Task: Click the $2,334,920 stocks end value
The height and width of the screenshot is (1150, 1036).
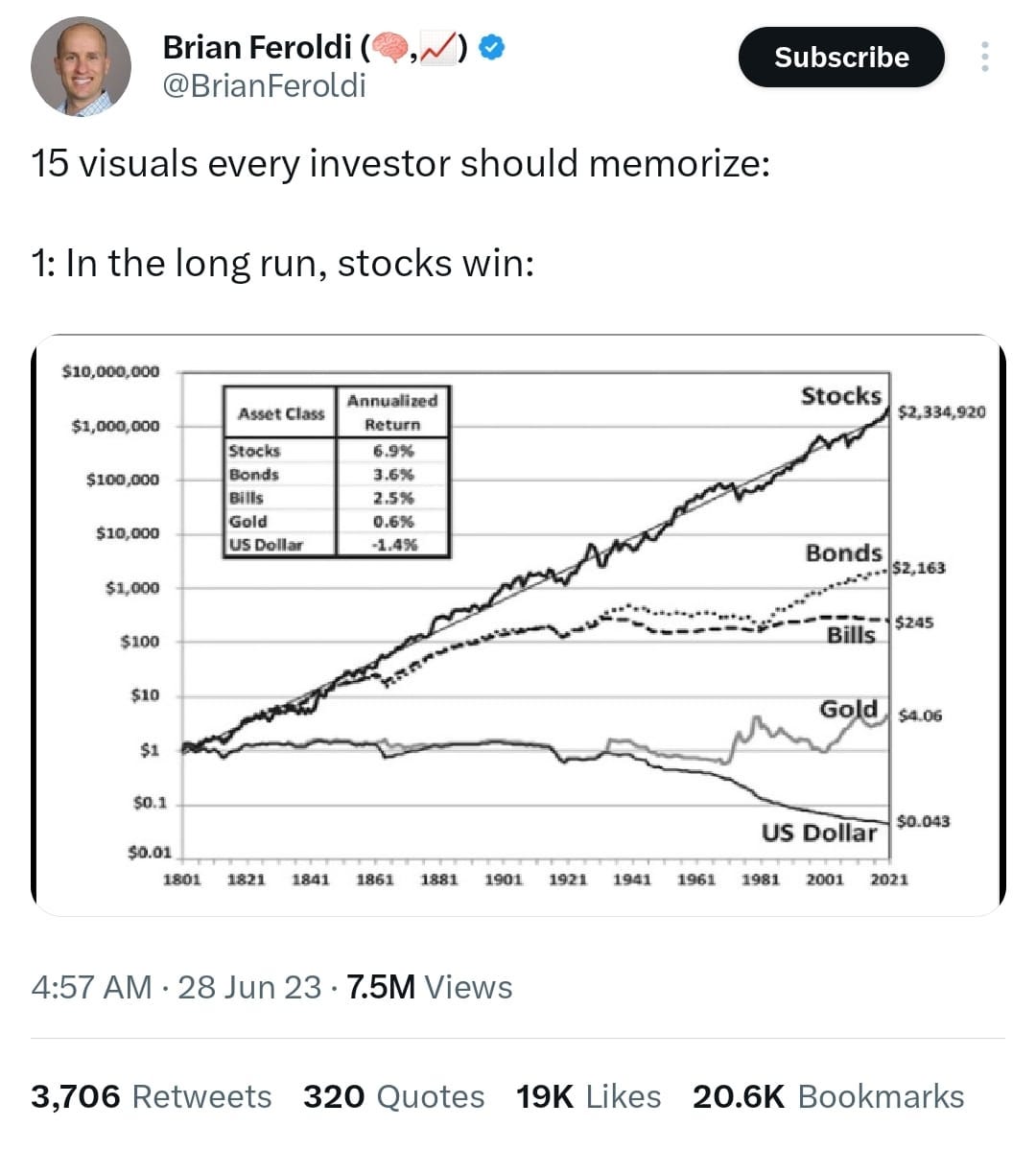Action: click(942, 411)
